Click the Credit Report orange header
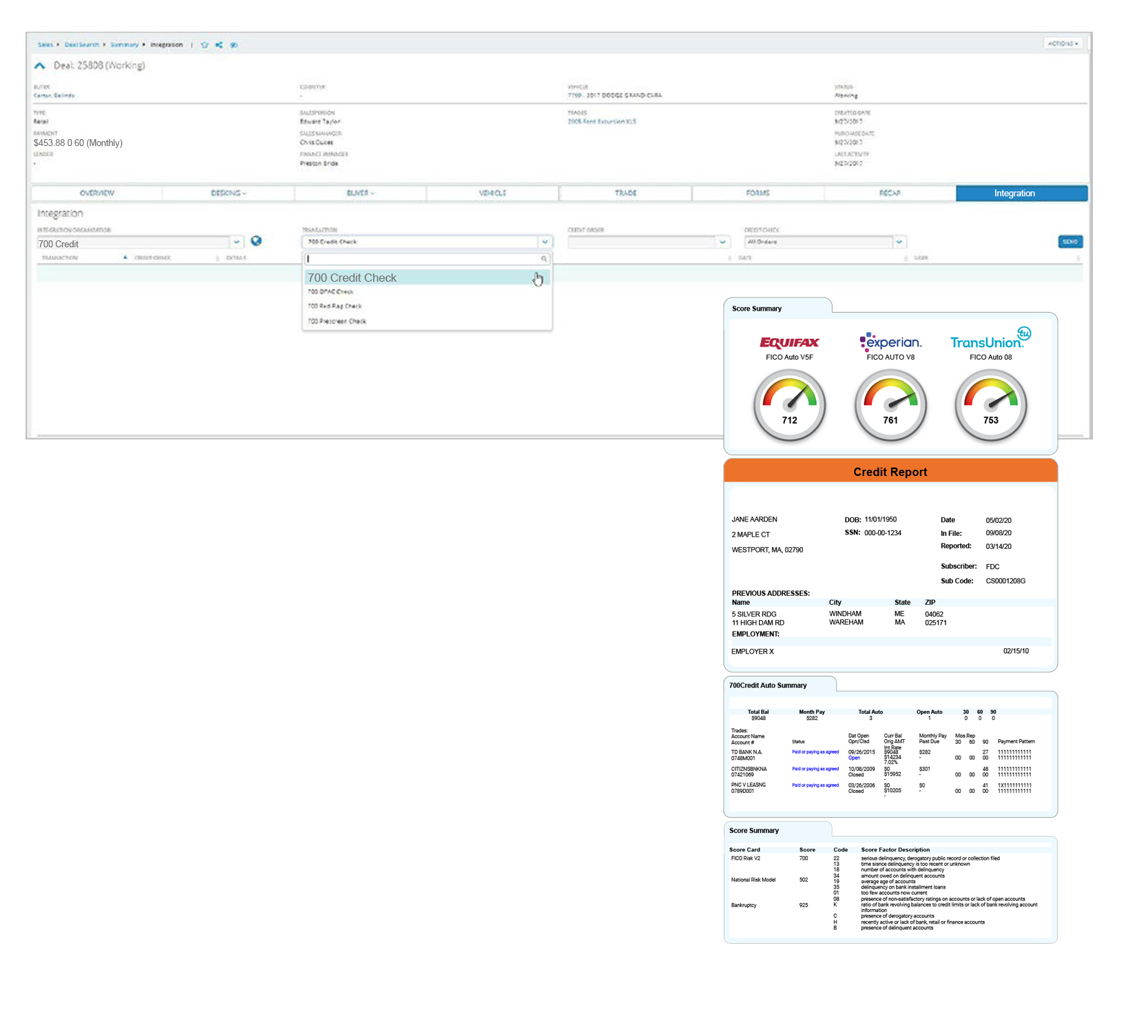 pyautogui.click(x=890, y=472)
